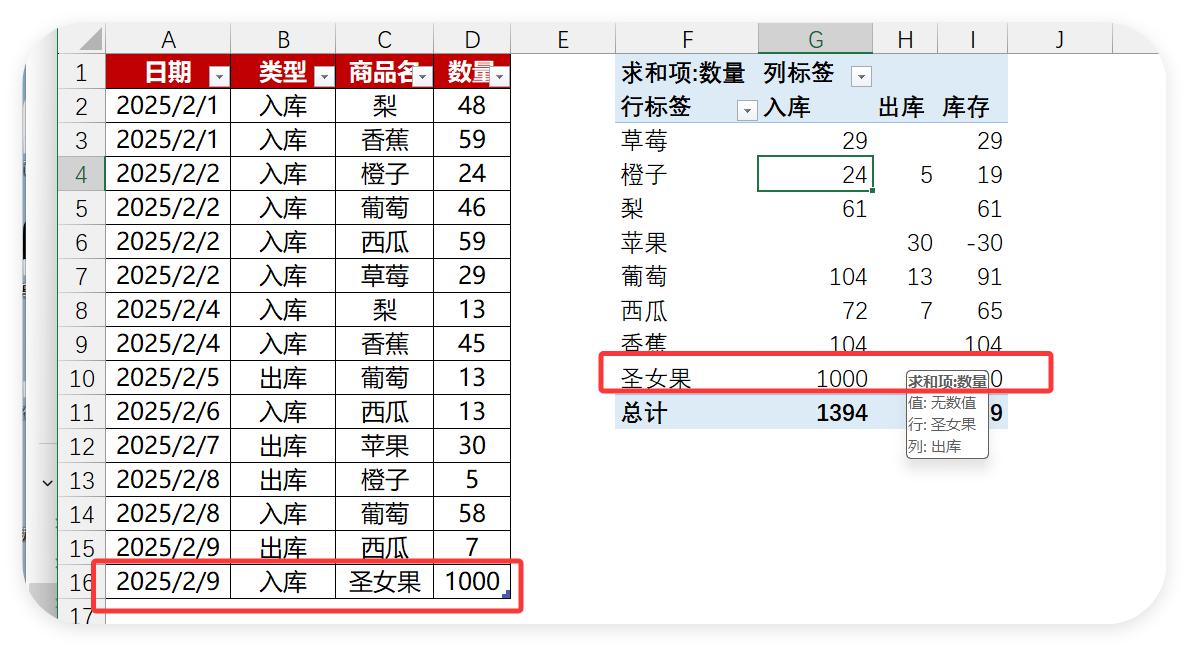Screen dimensions: 1188x646
Task: Open the 行标签 pivot filter dropdown
Action: (x=747, y=111)
